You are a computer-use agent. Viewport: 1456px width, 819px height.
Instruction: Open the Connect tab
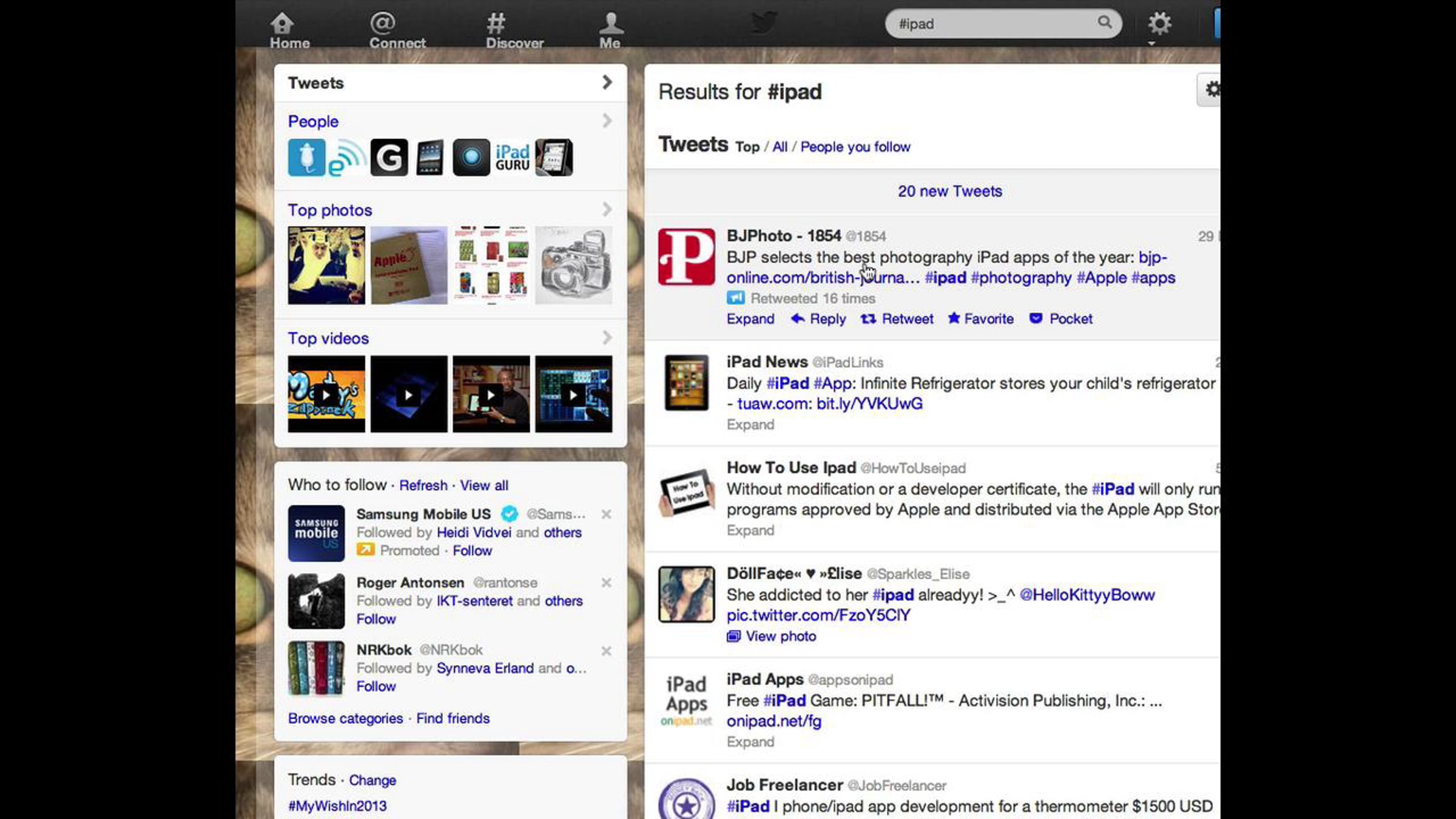[x=397, y=30]
